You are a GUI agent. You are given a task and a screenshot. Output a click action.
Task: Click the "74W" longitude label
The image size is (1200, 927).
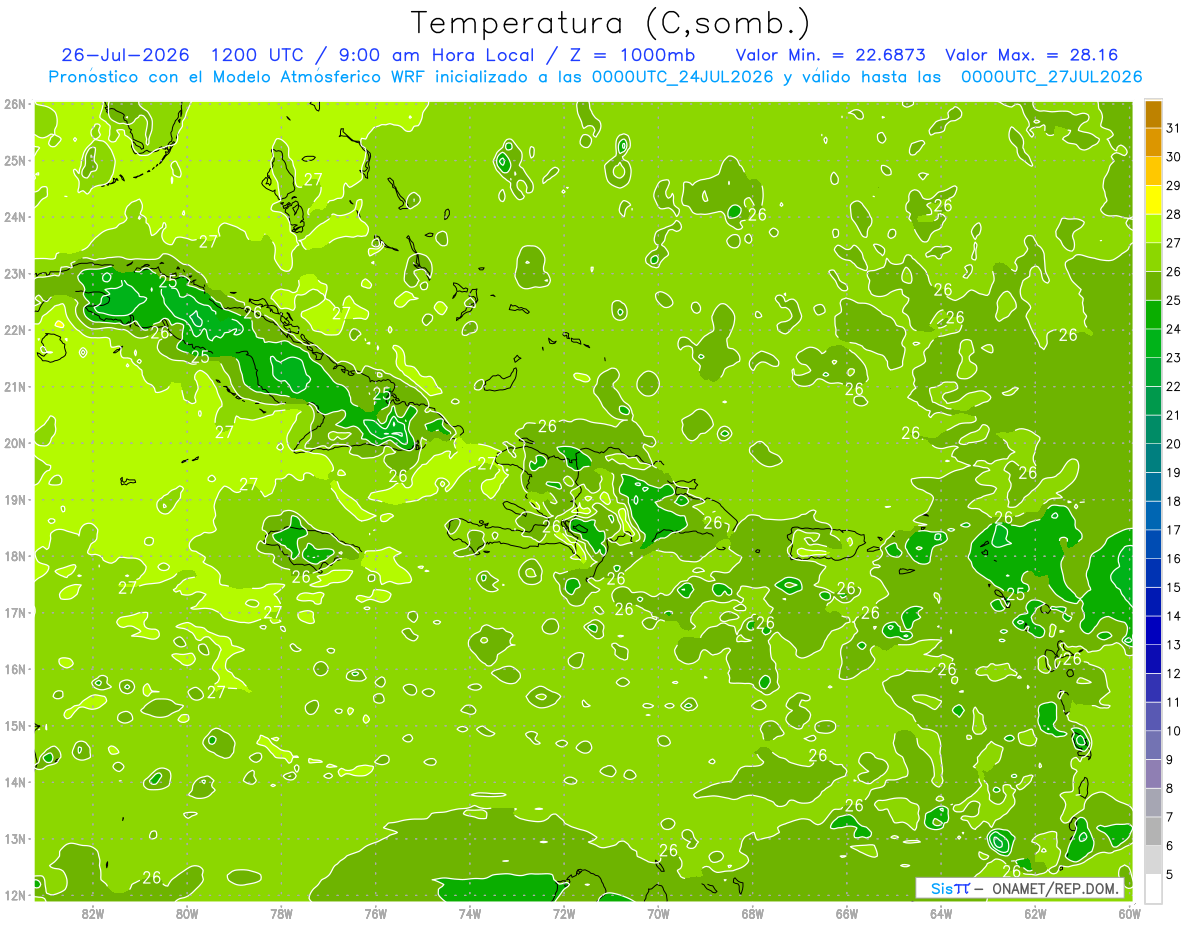click(x=470, y=913)
